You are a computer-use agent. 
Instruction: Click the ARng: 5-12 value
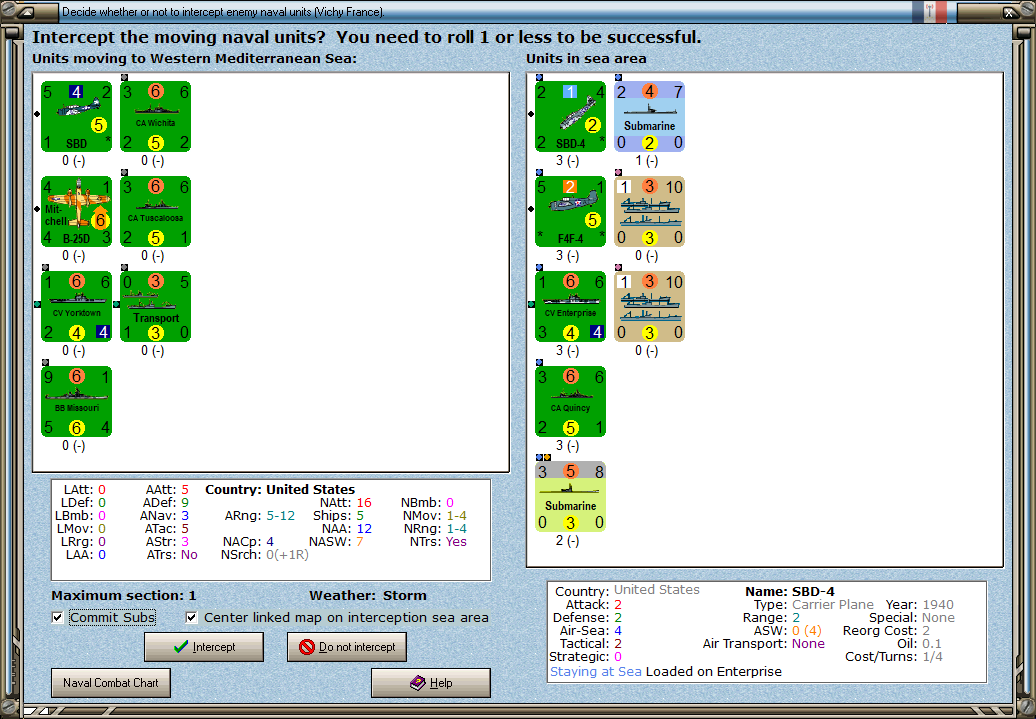[260, 515]
